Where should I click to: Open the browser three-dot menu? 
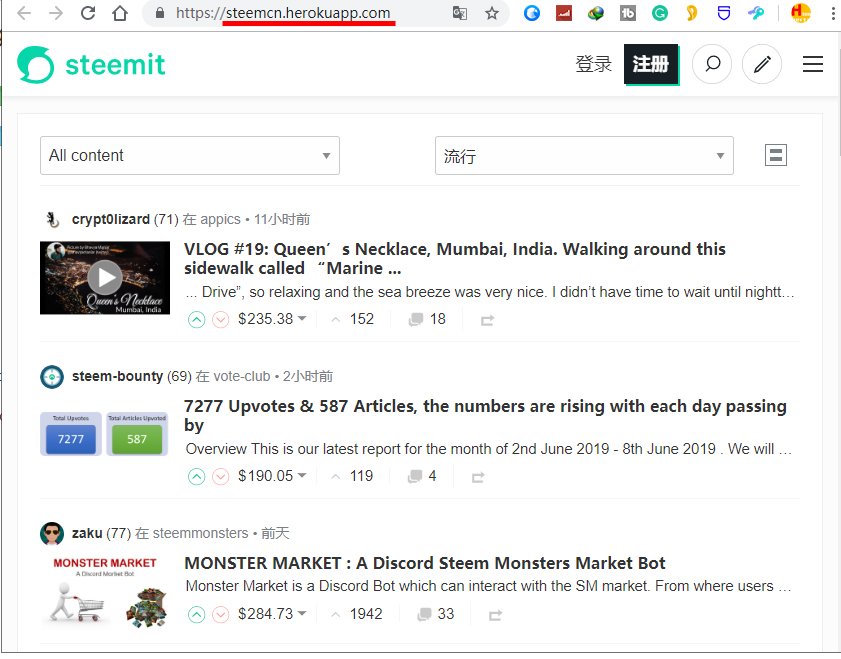coord(833,13)
